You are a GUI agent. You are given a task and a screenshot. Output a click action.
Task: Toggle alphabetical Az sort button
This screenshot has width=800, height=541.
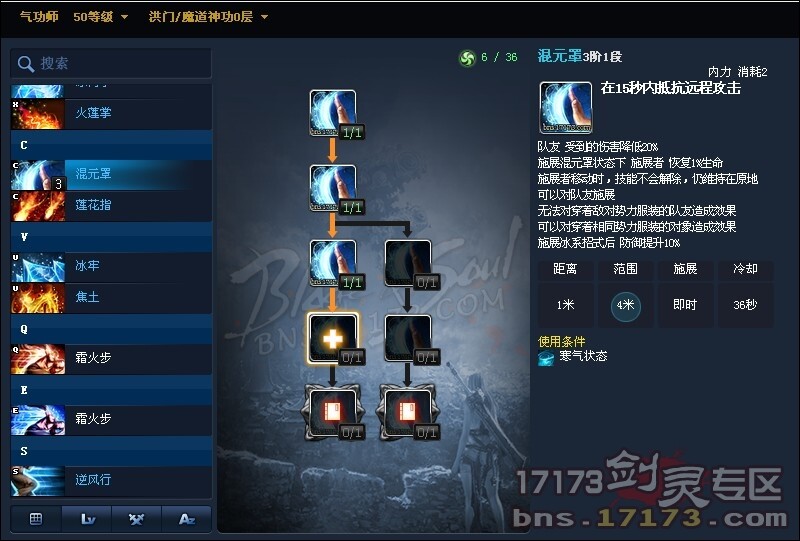(x=187, y=520)
